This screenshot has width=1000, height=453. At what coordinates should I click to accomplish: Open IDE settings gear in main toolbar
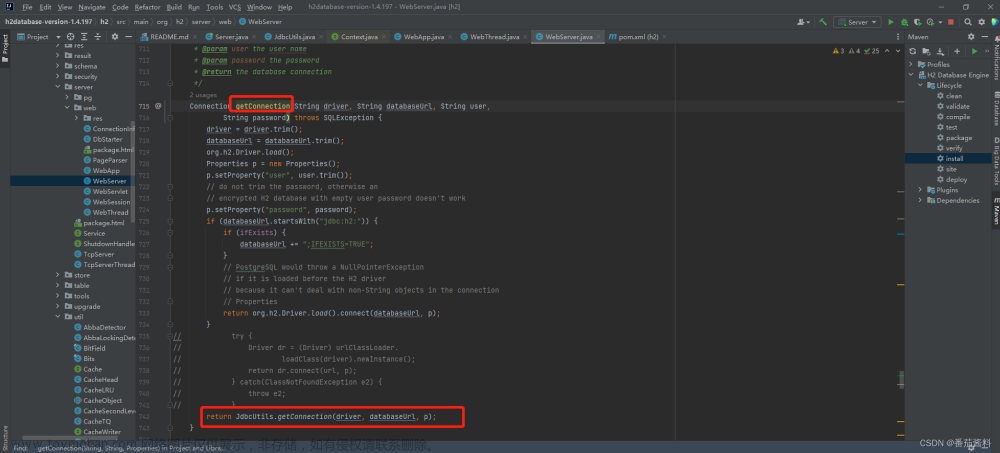click(x=981, y=22)
